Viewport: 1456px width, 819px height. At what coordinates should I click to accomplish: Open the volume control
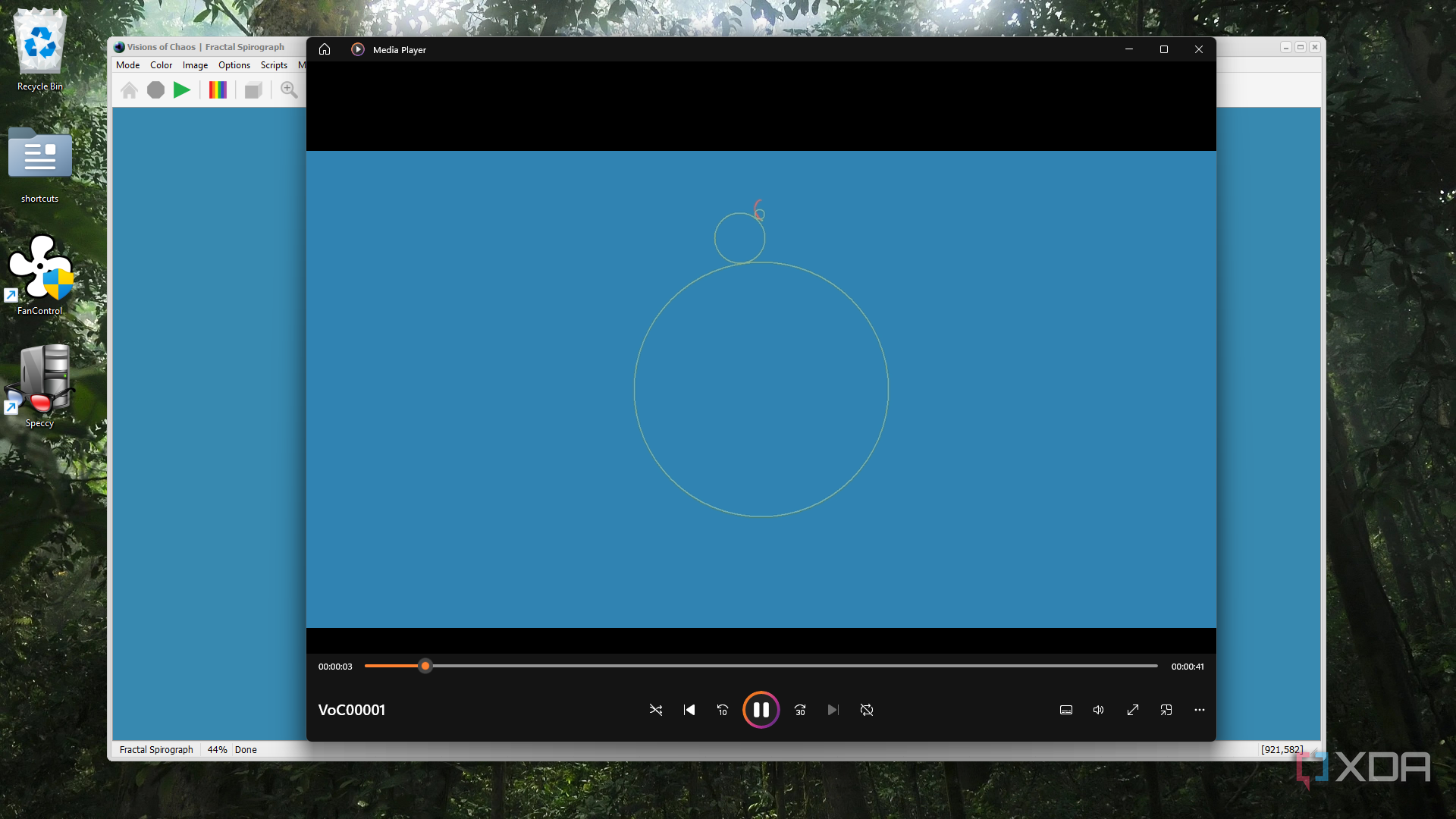click(1099, 710)
